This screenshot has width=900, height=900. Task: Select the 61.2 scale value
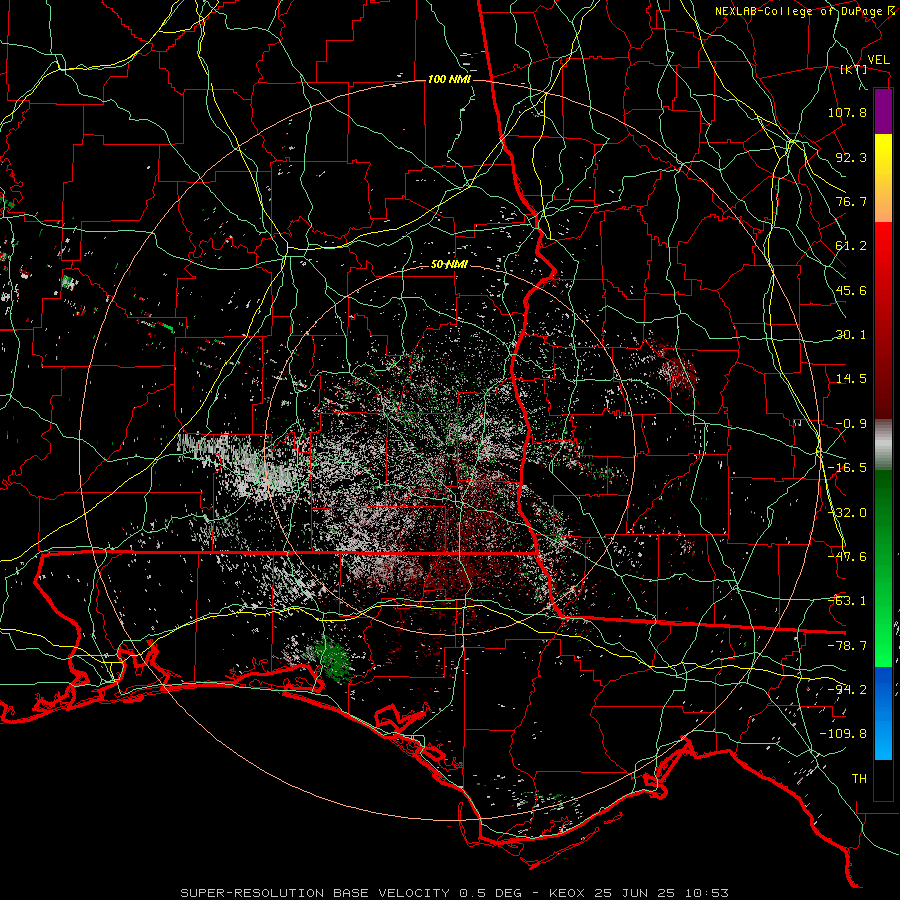click(851, 246)
